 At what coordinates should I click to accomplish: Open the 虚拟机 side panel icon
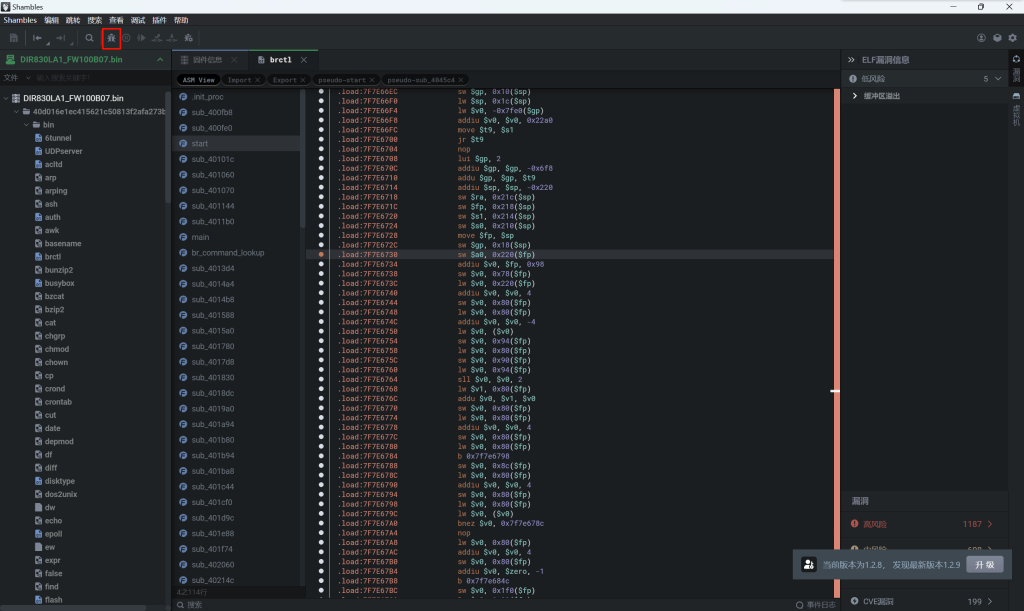point(1016,103)
